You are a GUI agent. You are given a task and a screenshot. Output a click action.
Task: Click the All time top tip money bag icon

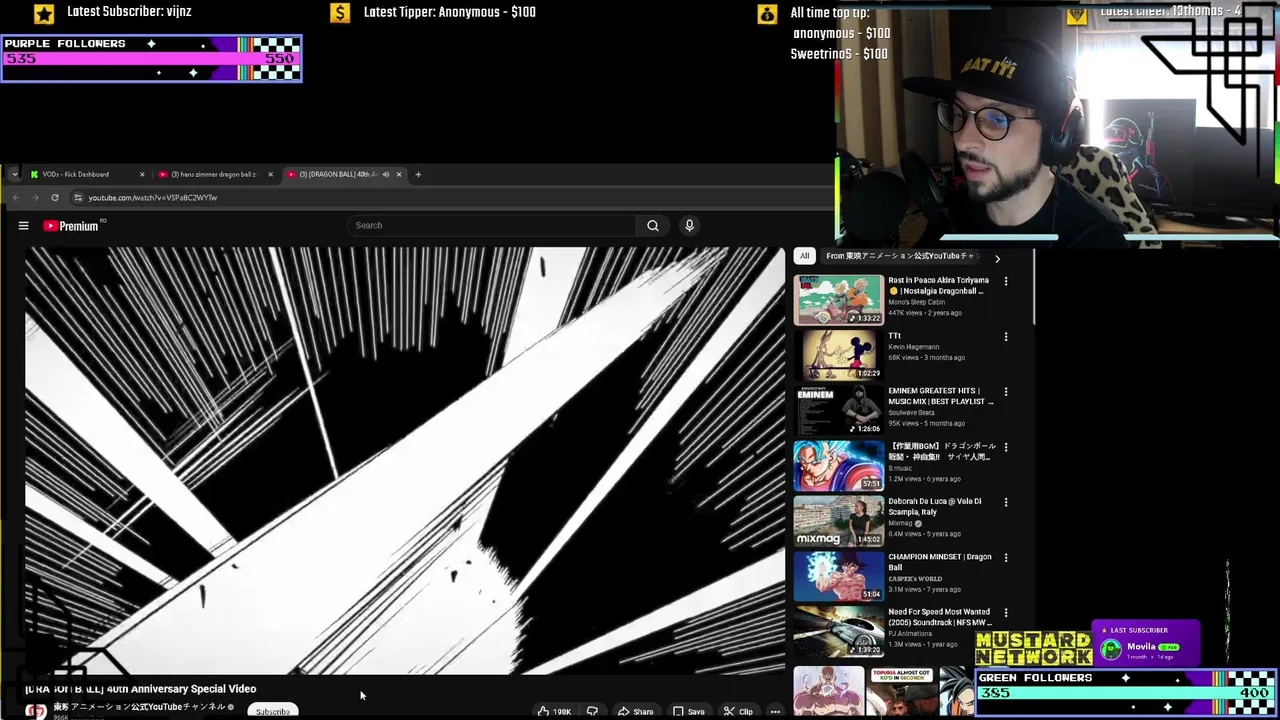pos(767,13)
